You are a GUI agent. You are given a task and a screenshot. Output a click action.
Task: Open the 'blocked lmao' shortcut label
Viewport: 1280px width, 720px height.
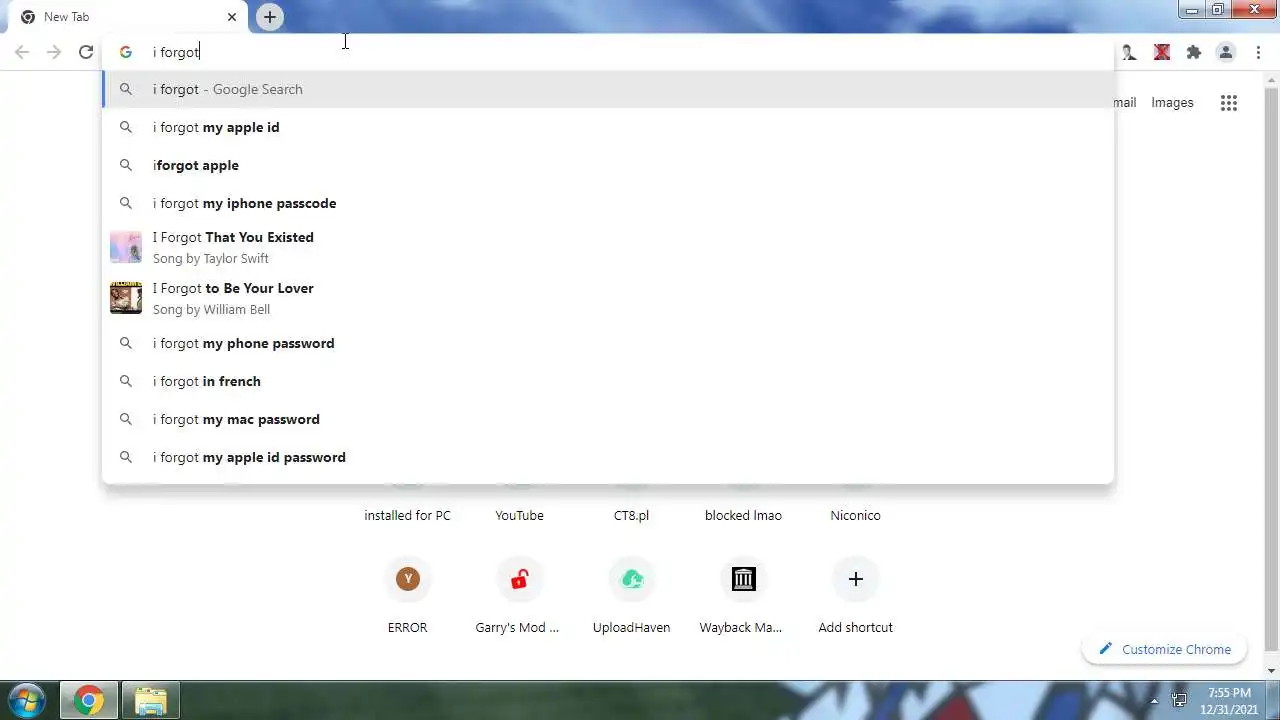(743, 515)
